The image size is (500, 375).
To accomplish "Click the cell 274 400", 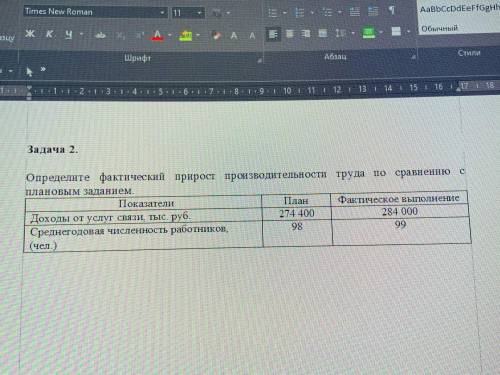I will (297, 213).
